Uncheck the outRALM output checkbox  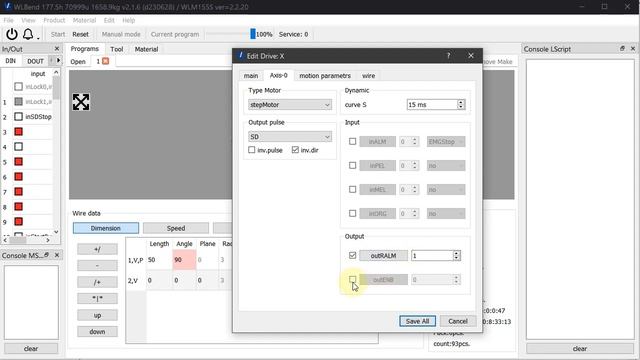pyautogui.click(x=352, y=256)
